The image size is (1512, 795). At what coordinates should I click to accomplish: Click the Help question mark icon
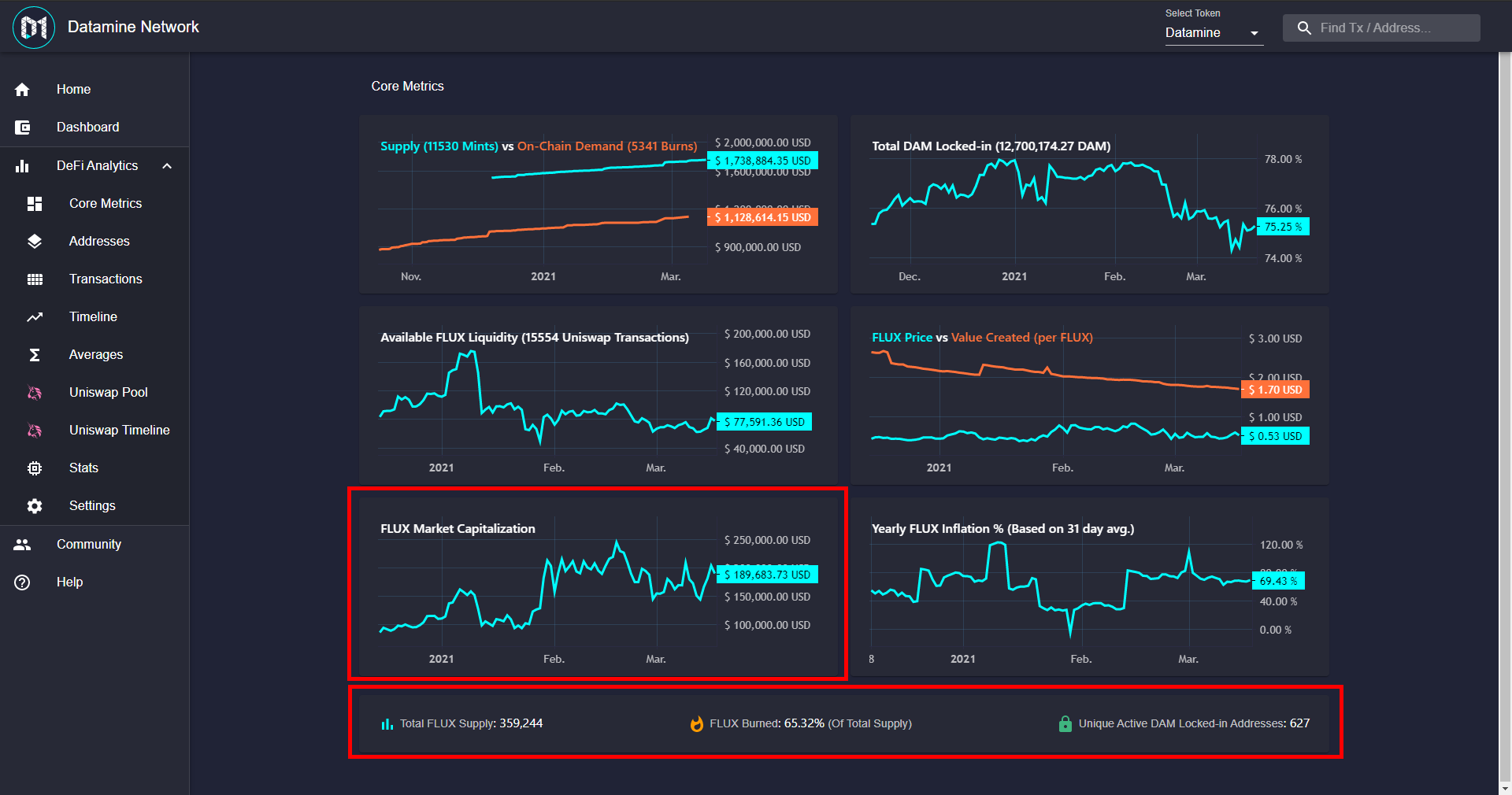(22, 582)
